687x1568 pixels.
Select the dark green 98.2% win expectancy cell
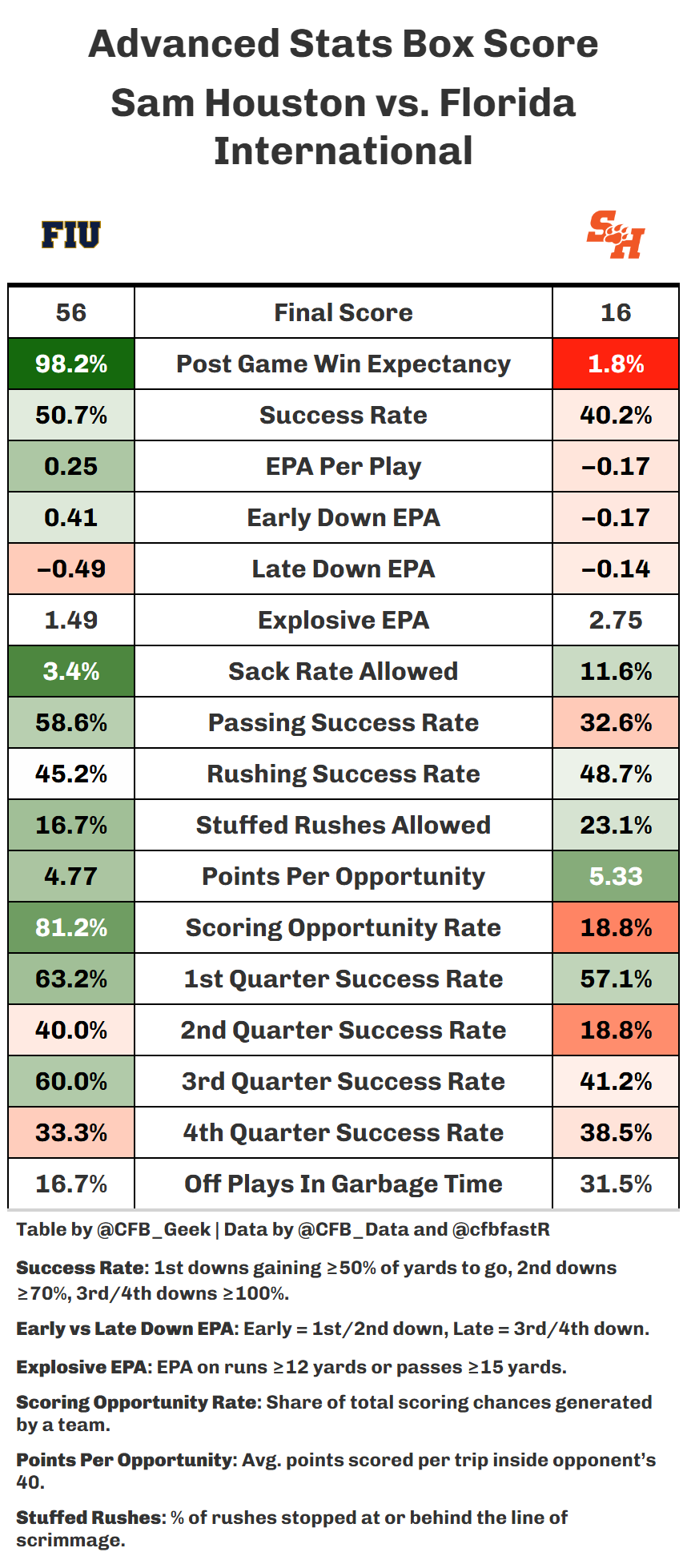click(71, 364)
